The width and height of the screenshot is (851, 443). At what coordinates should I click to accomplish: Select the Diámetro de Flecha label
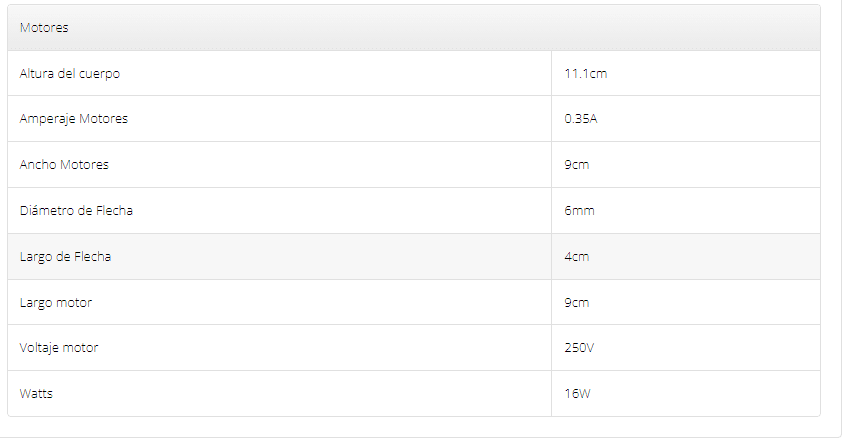coord(76,211)
